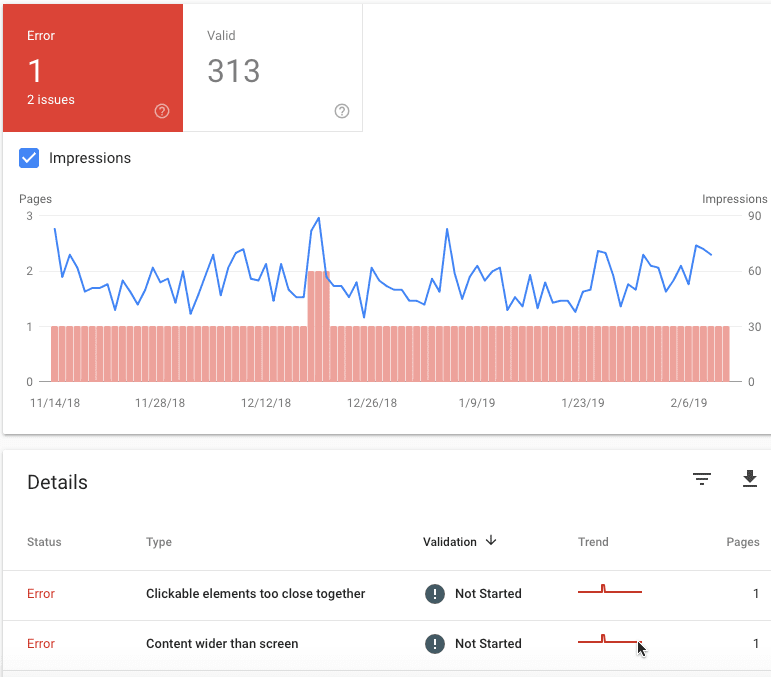Click trend sparkline for Clickable elements row
Screen dimensions: 771x677
(610, 589)
